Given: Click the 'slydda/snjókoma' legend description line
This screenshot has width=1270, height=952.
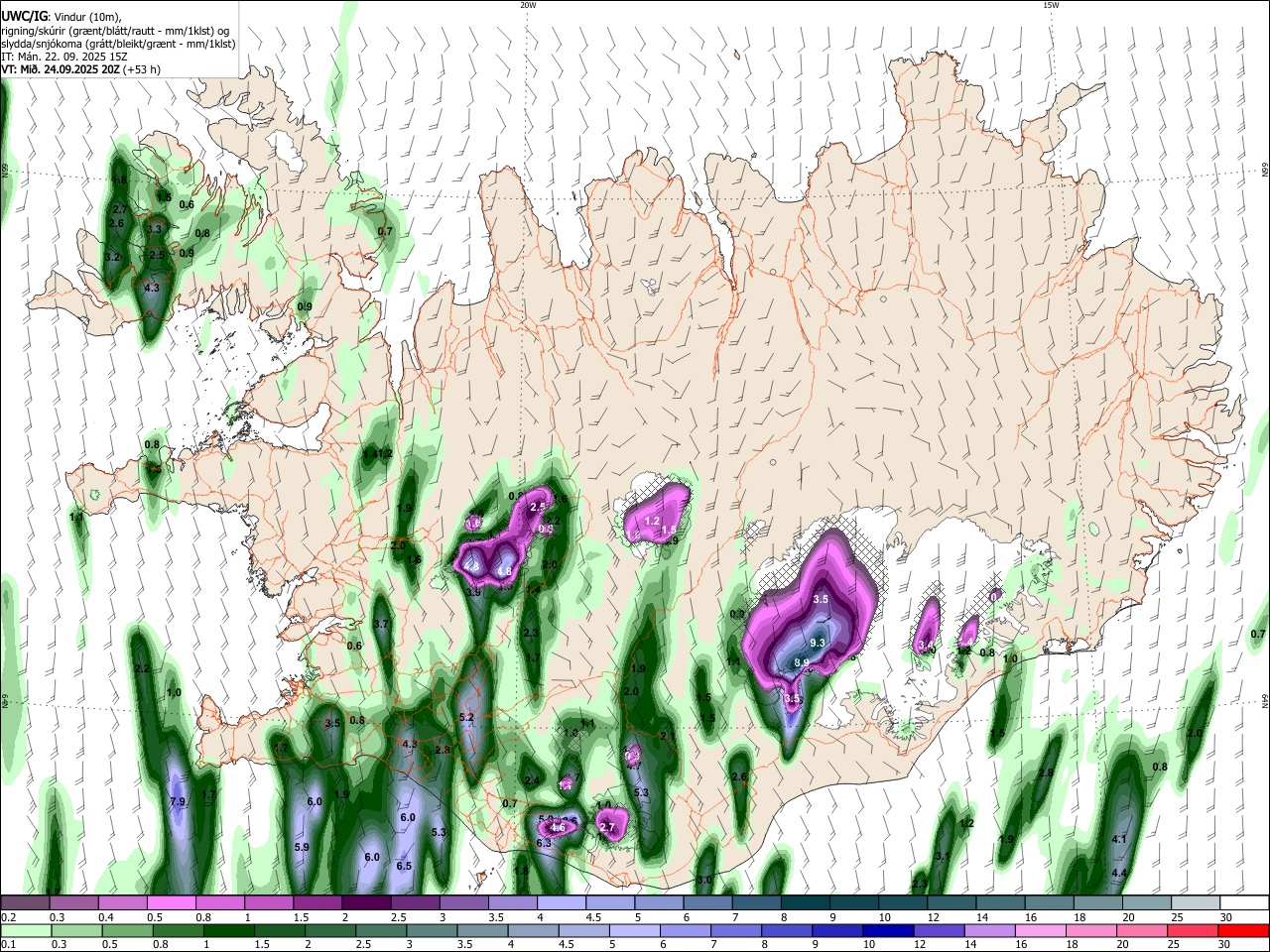Looking at the screenshot, I should (118, 44).
